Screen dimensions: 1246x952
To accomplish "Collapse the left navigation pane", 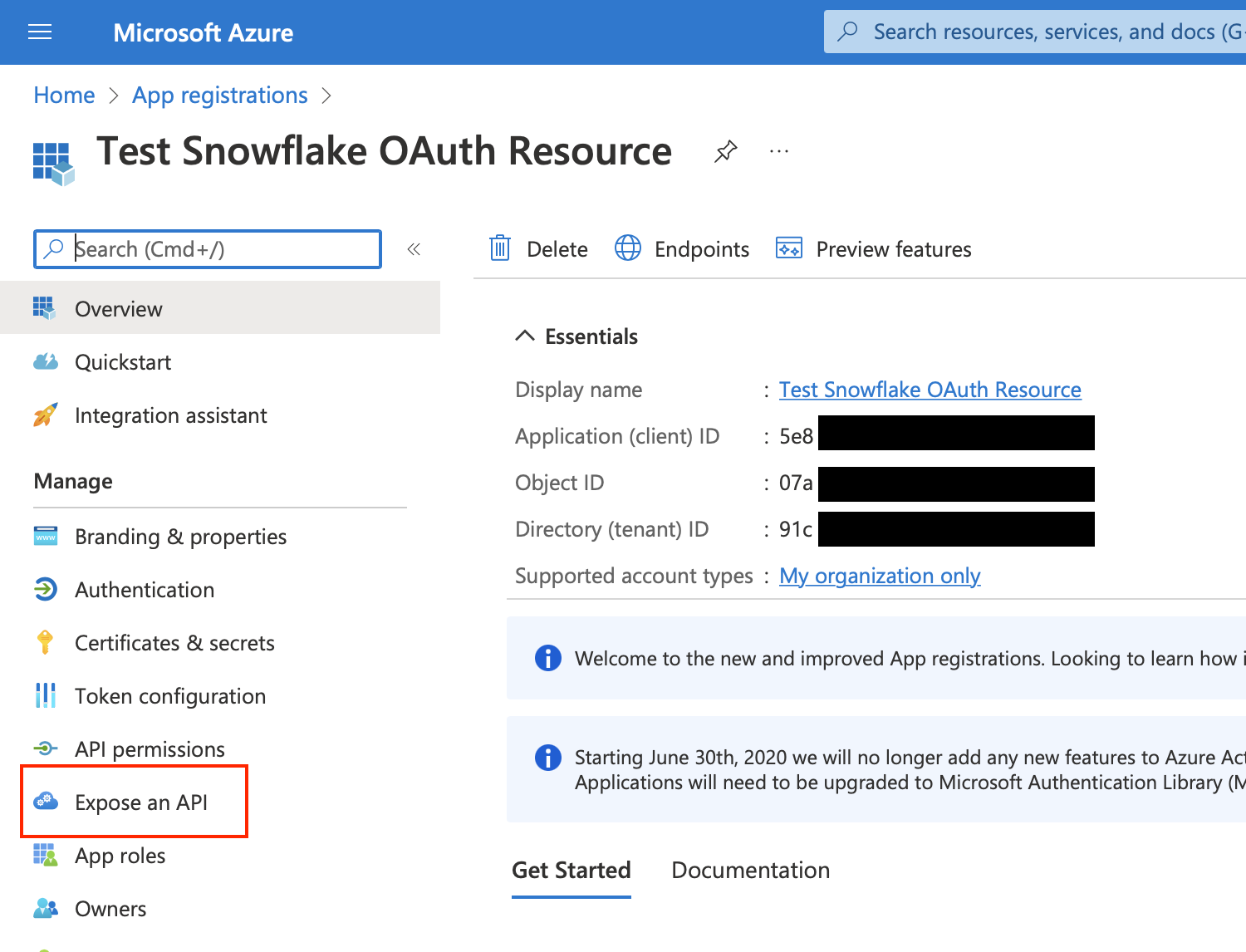I will (414, 248).
